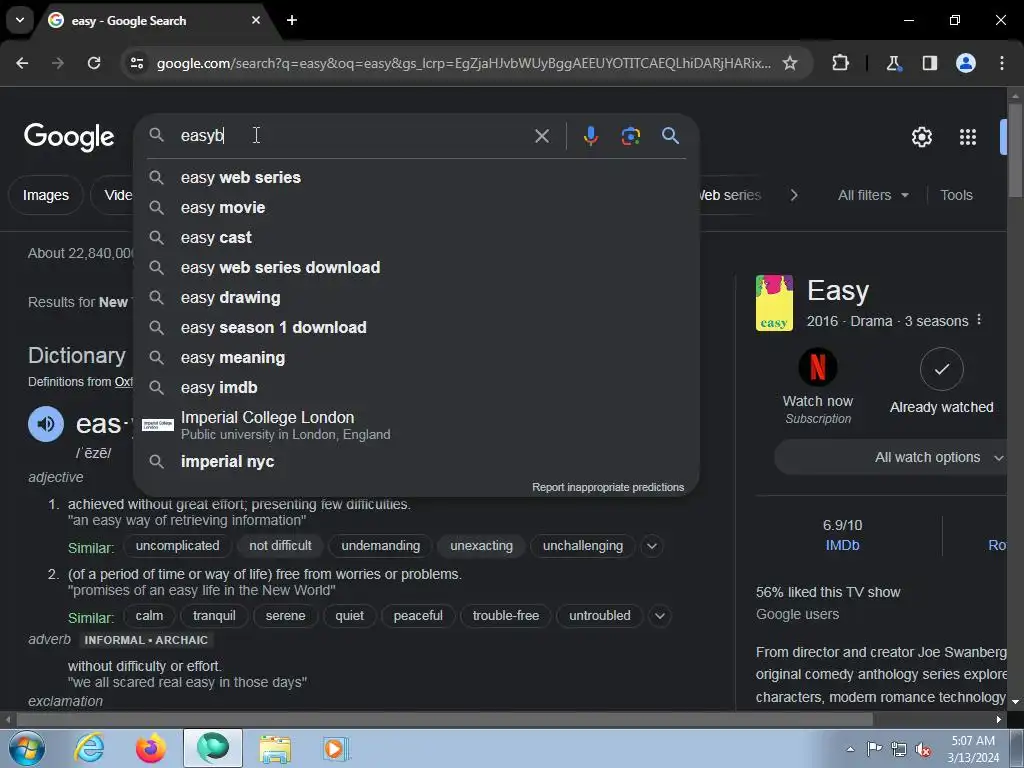Click the unchallenging synonym chip
Screen dimensions: 1024x768
click(583, 545)
